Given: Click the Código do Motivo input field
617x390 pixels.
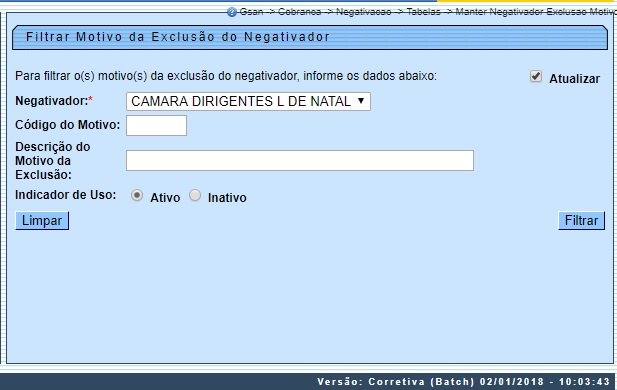Looking at the screenshot, I should point(156,126).
